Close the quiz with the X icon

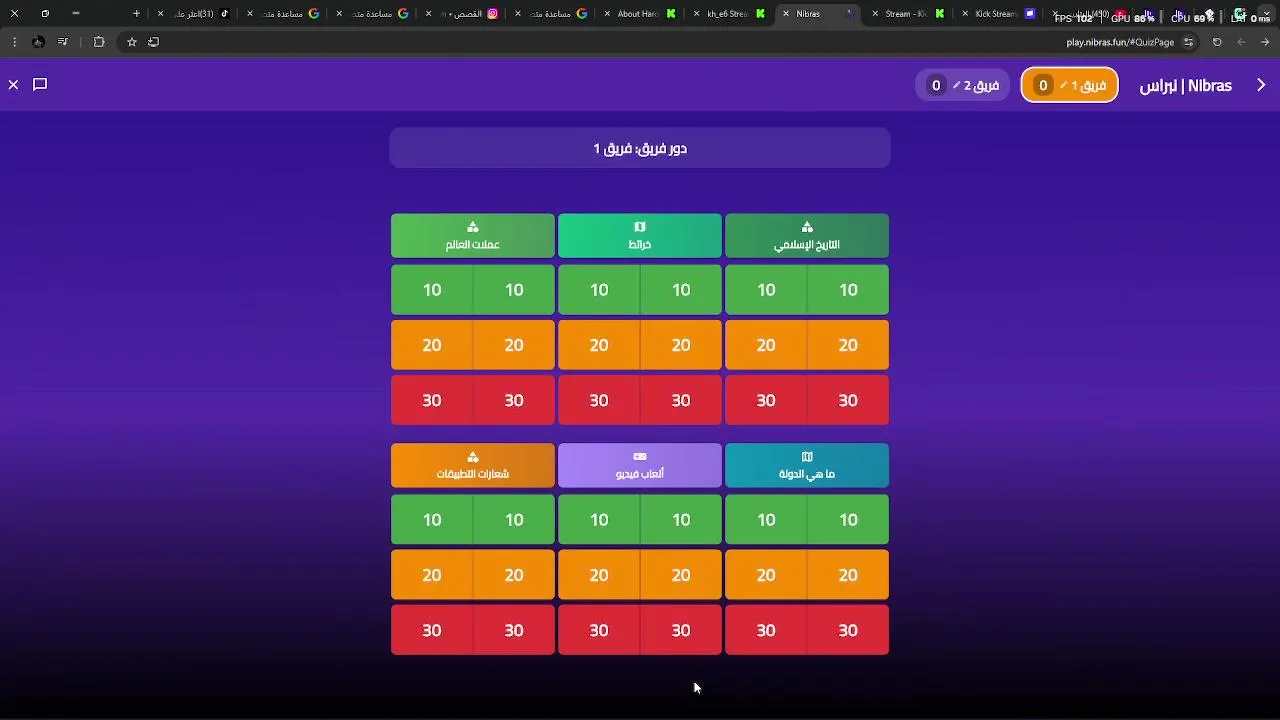click(x=13, y=85)
